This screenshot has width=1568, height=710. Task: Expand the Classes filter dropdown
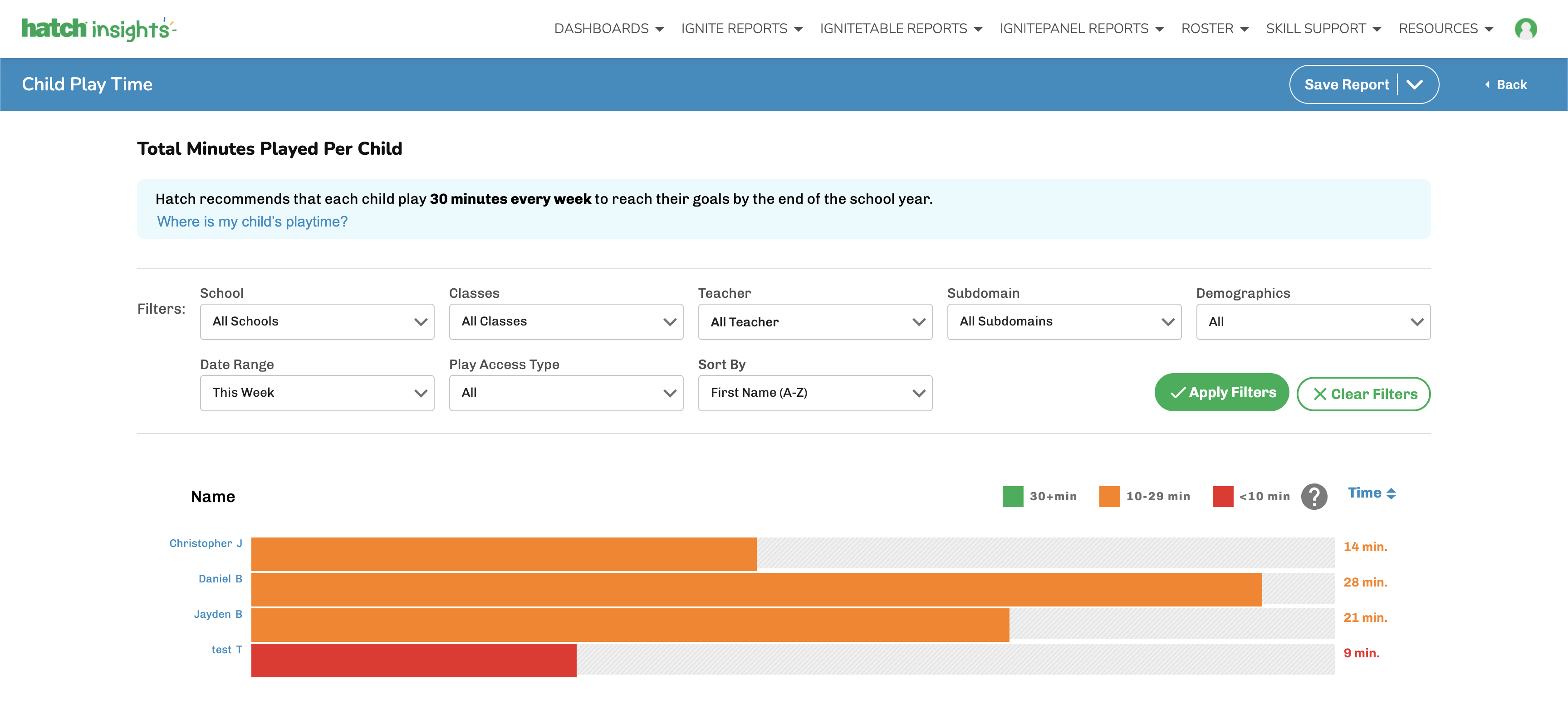click(x=566, y=321)
